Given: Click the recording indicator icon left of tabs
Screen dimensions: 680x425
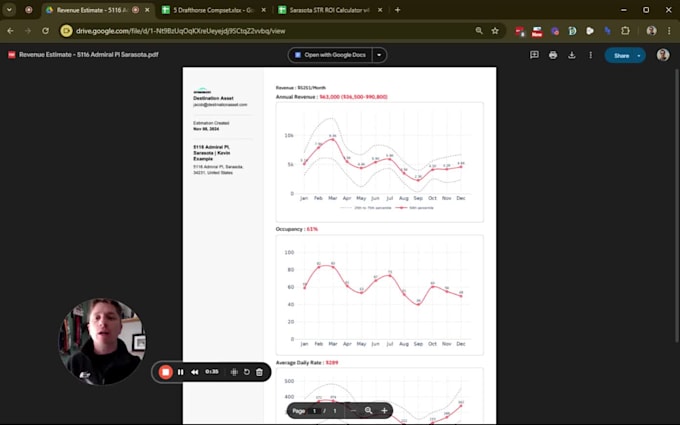Looking at the screenshot, I should (x=29, y=10).
